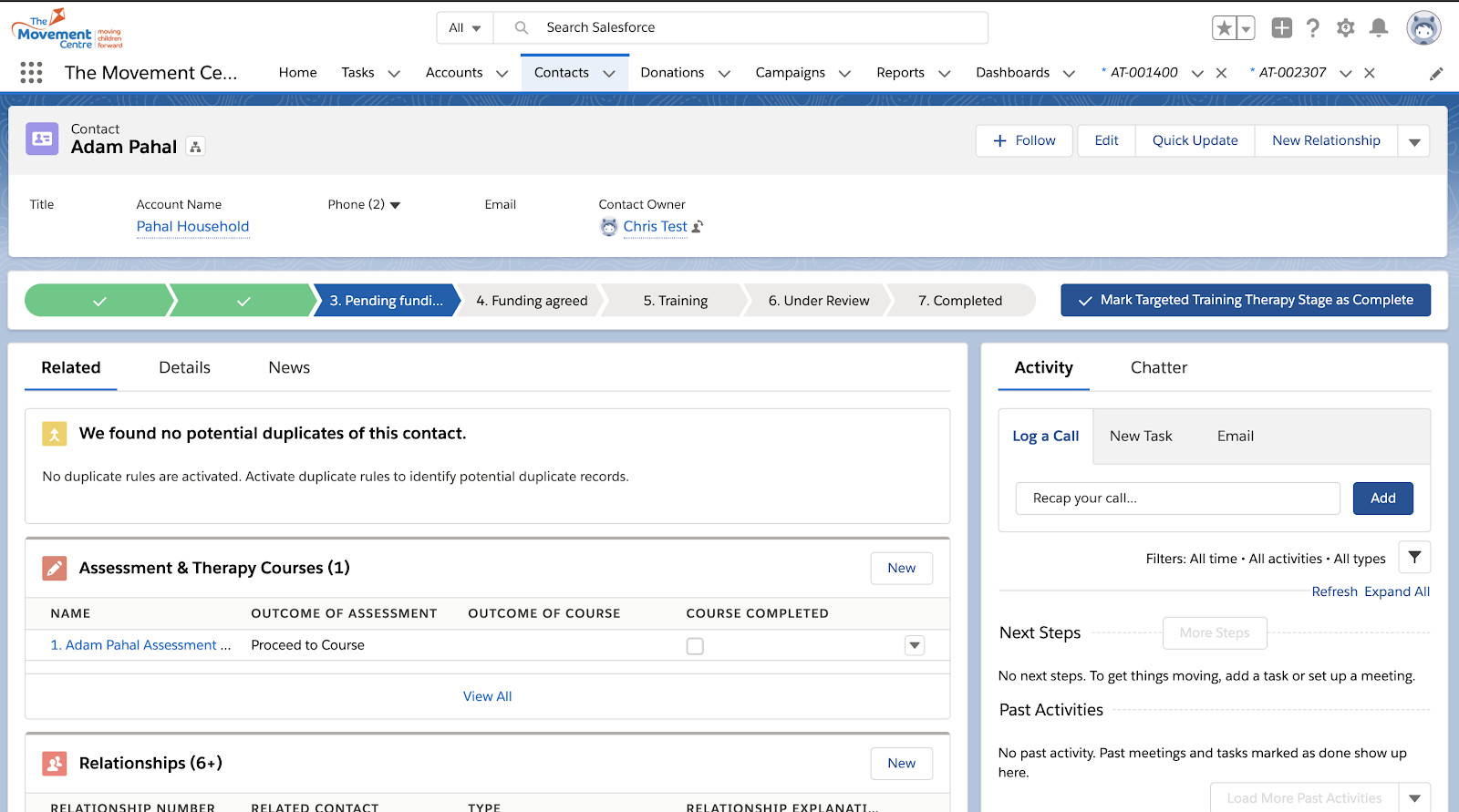
Task: Open the AT-002307 tab dropdown arrow
Action: 1345,74
